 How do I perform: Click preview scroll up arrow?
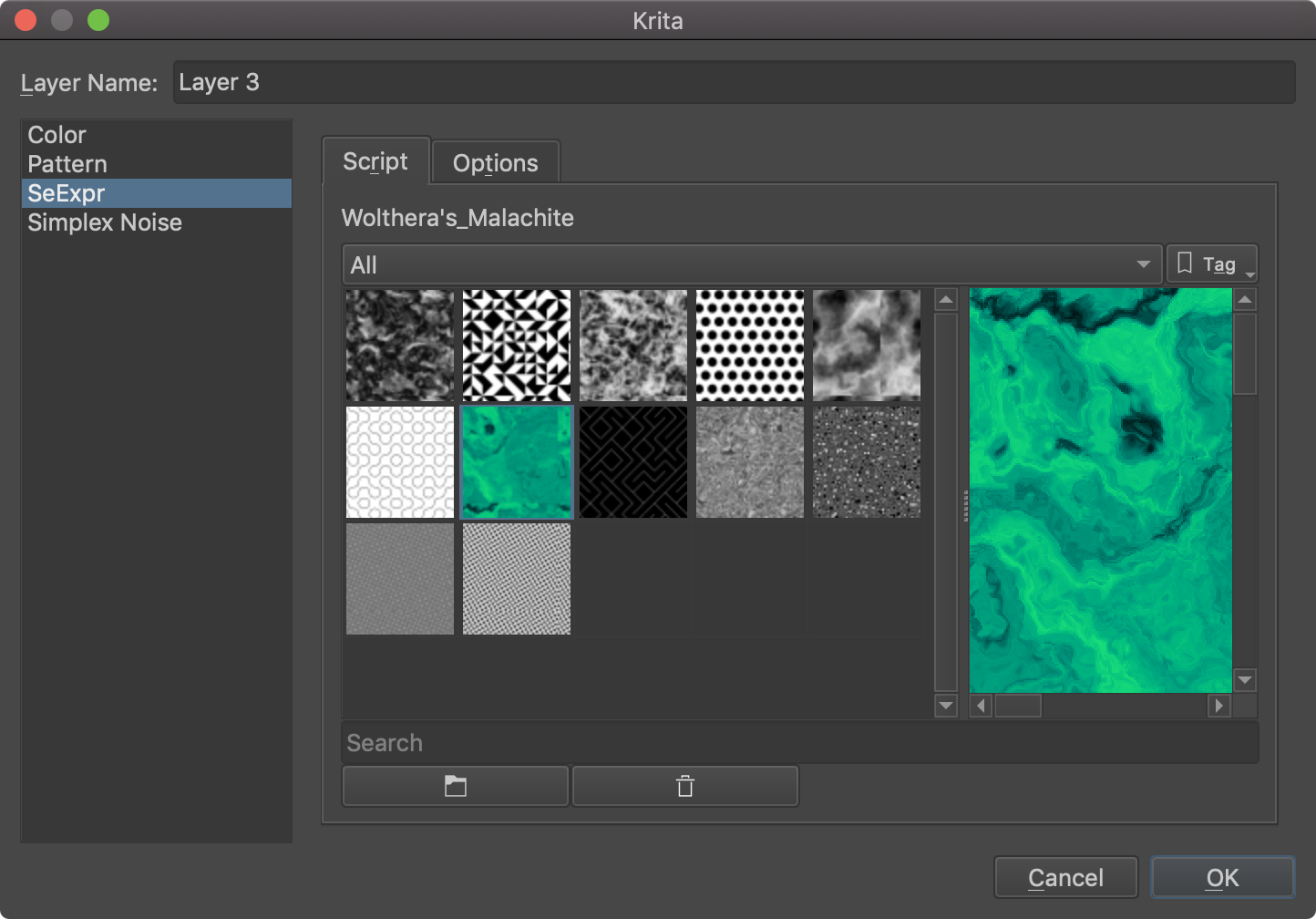click(x=1245, y=300)
